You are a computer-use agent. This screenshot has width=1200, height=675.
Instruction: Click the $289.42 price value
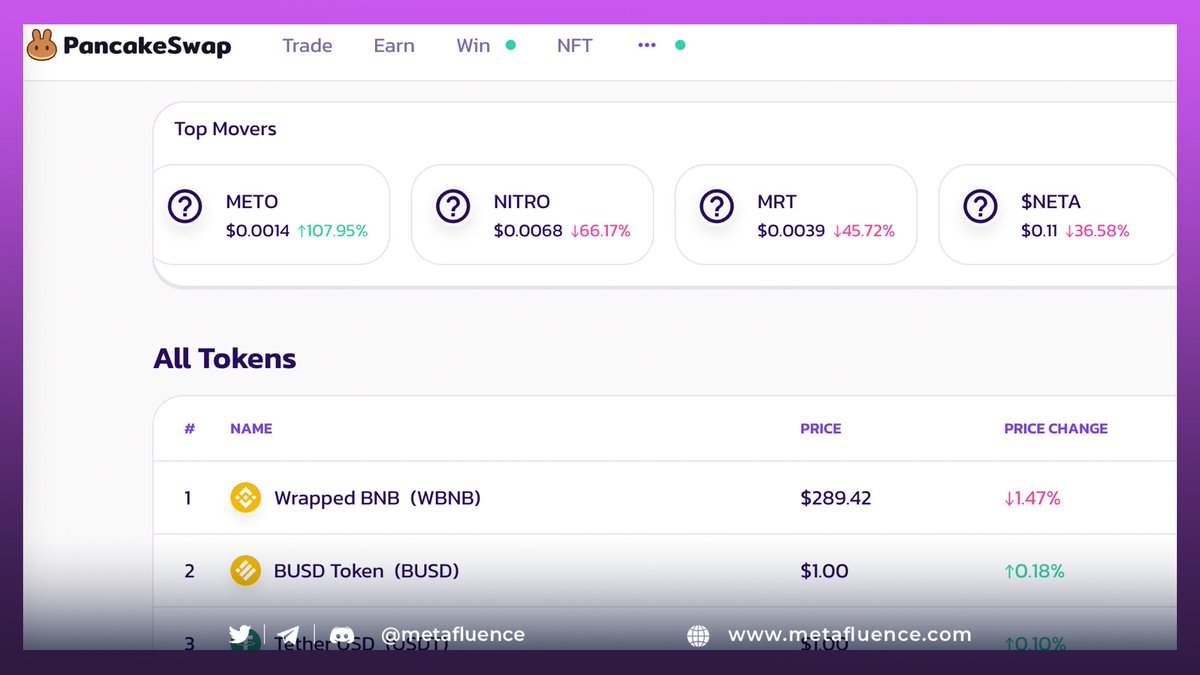836,498
